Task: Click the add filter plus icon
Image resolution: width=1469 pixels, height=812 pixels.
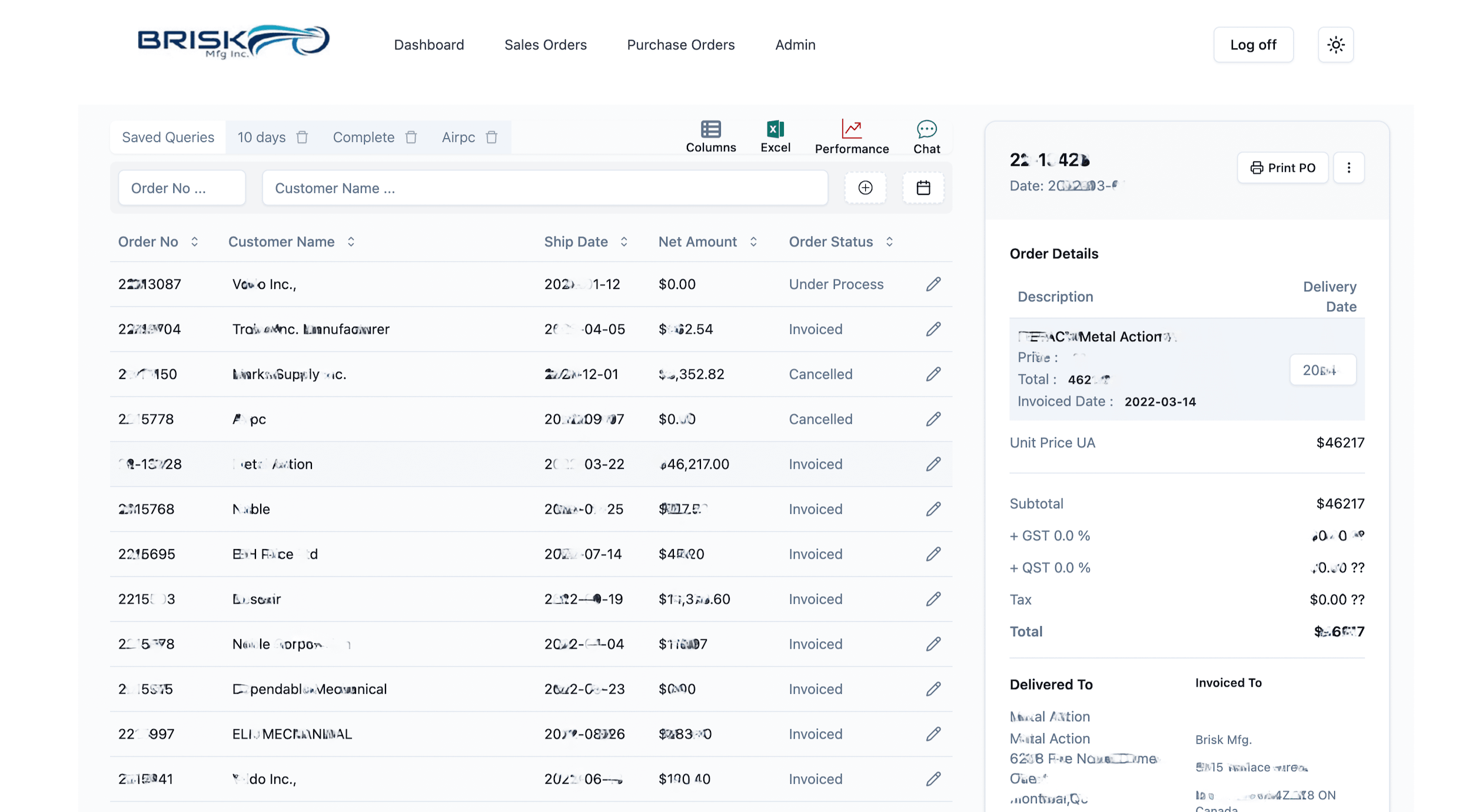Action: click(865, 188)
